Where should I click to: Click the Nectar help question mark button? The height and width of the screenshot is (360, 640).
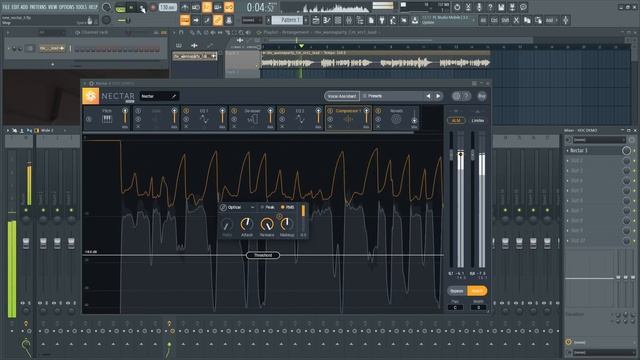467,96
